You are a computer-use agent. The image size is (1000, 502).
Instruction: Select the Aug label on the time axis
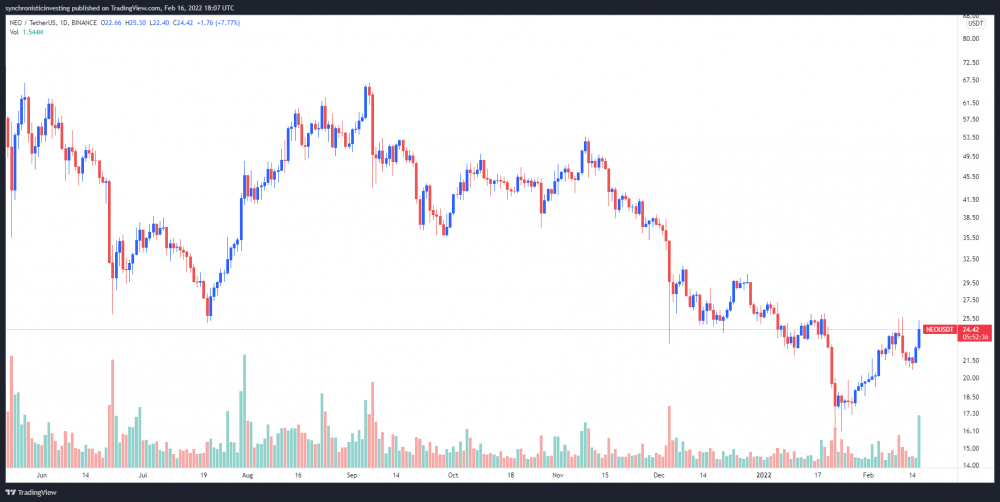tap(248, 475)
